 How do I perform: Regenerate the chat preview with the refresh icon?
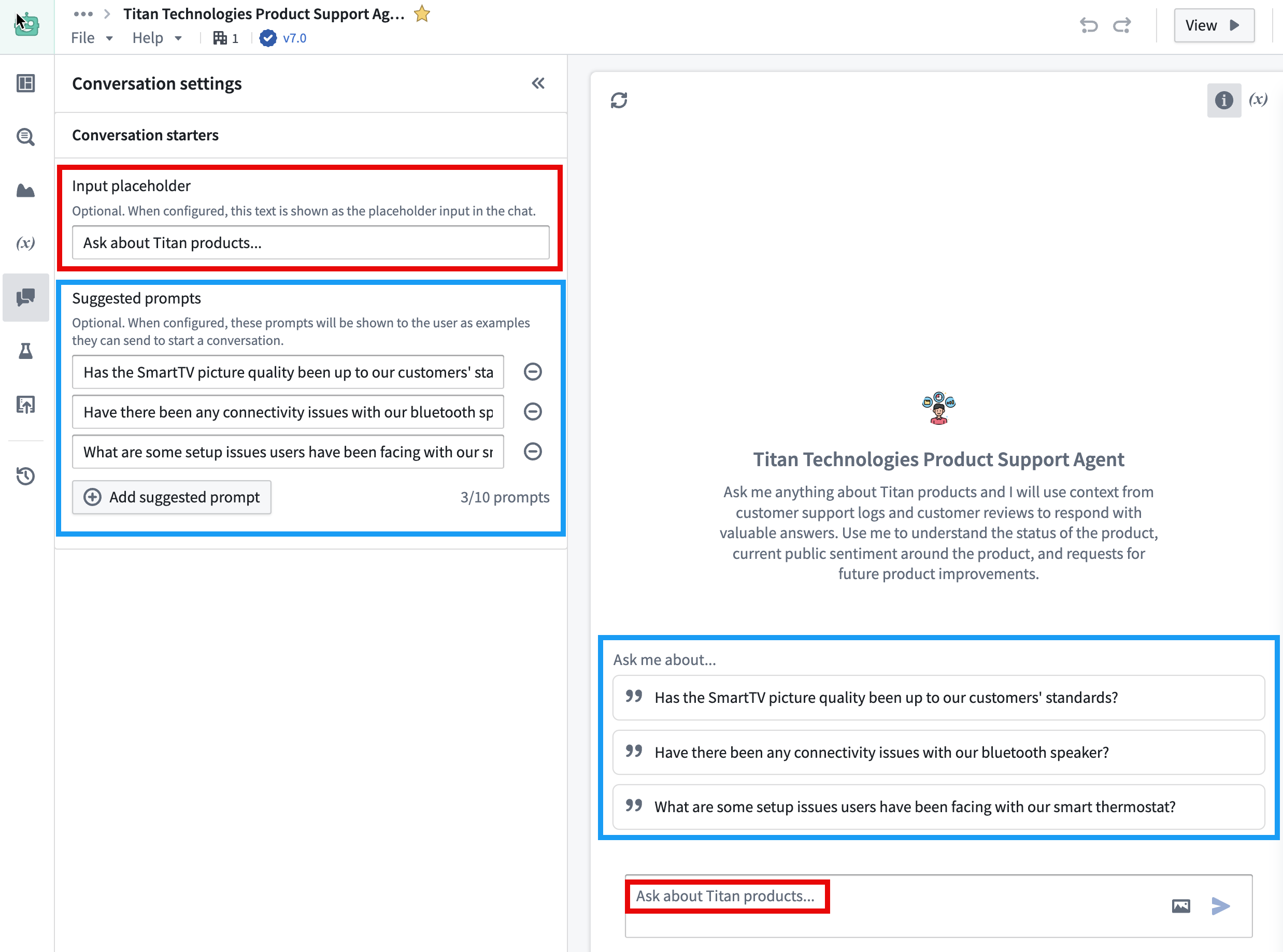click(619, 100)
